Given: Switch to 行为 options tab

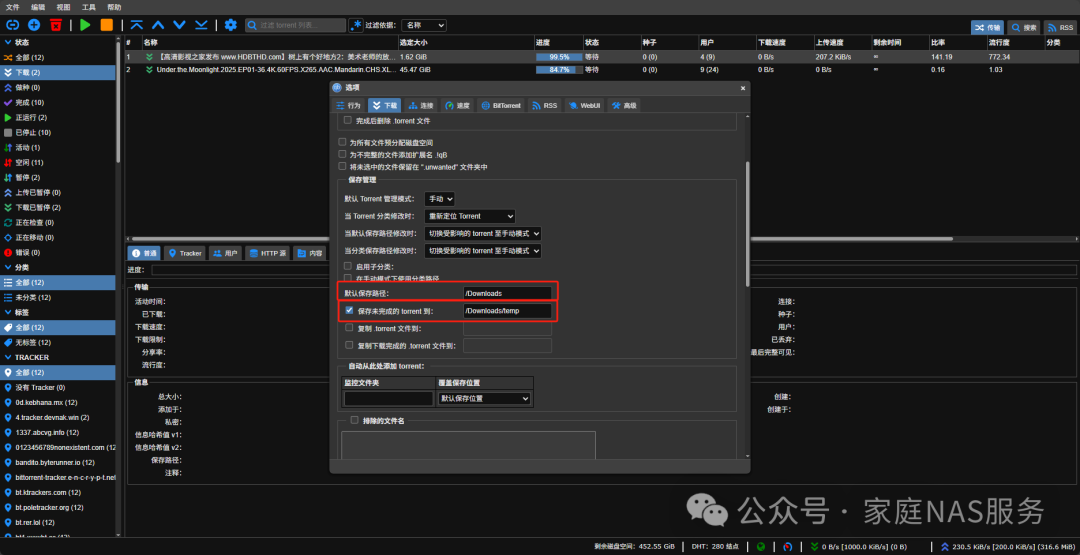Looking at the screenshot, I should 349,105.
